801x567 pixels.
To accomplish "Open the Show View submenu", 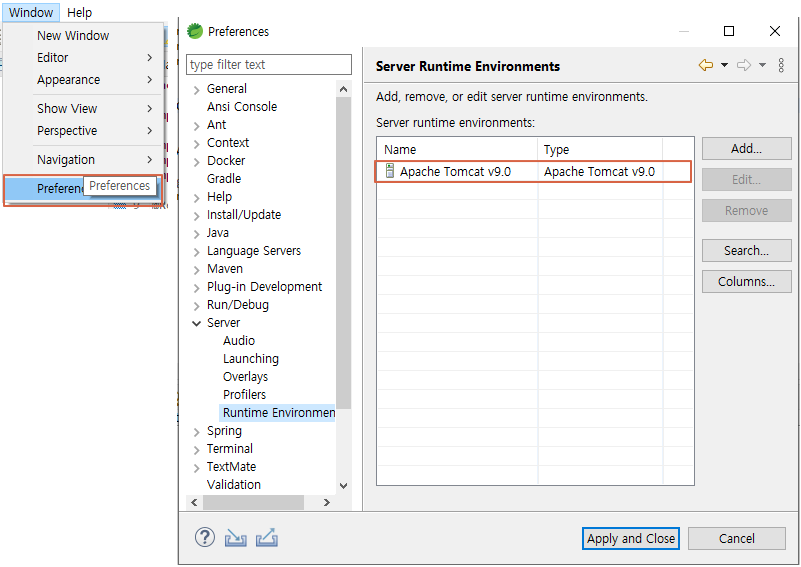I will click(x=83, y=108).
